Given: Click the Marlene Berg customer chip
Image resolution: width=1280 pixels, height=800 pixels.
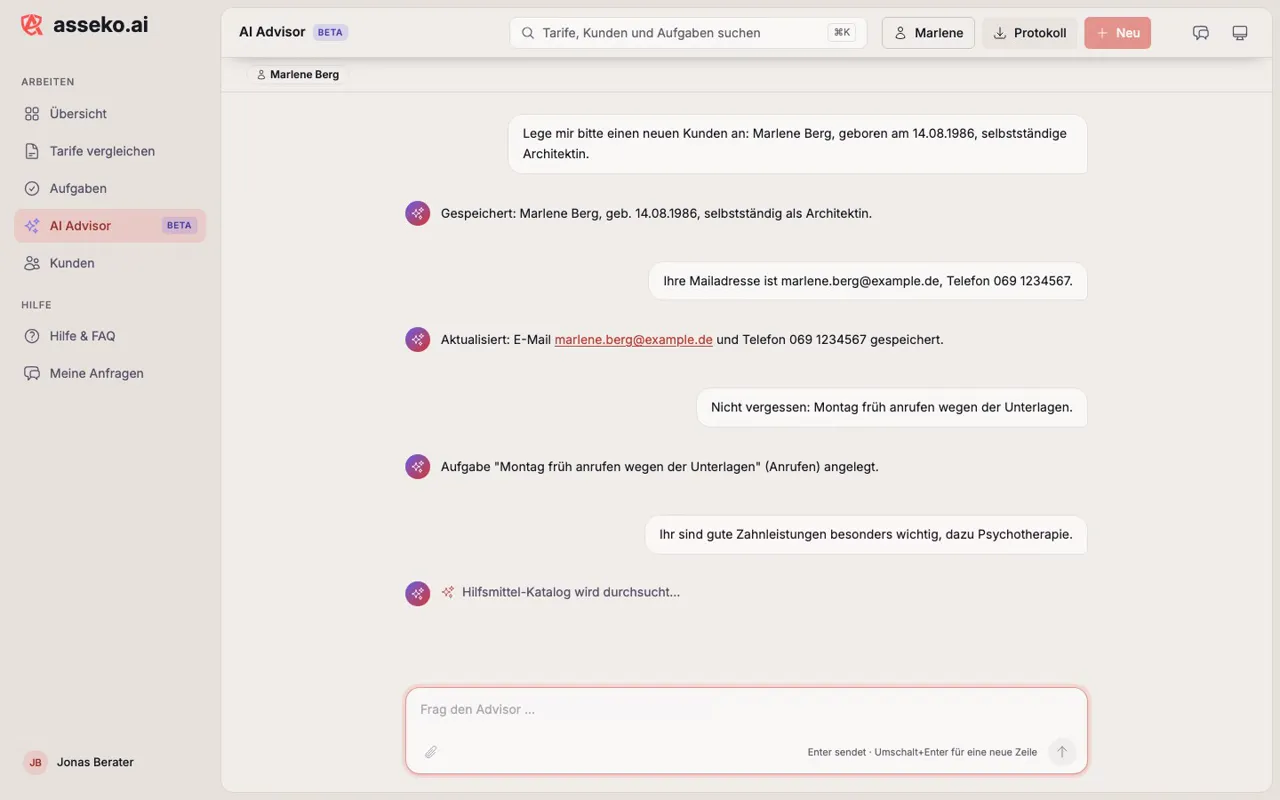Looking at the screenshot, I should click(x=297, y=75).
